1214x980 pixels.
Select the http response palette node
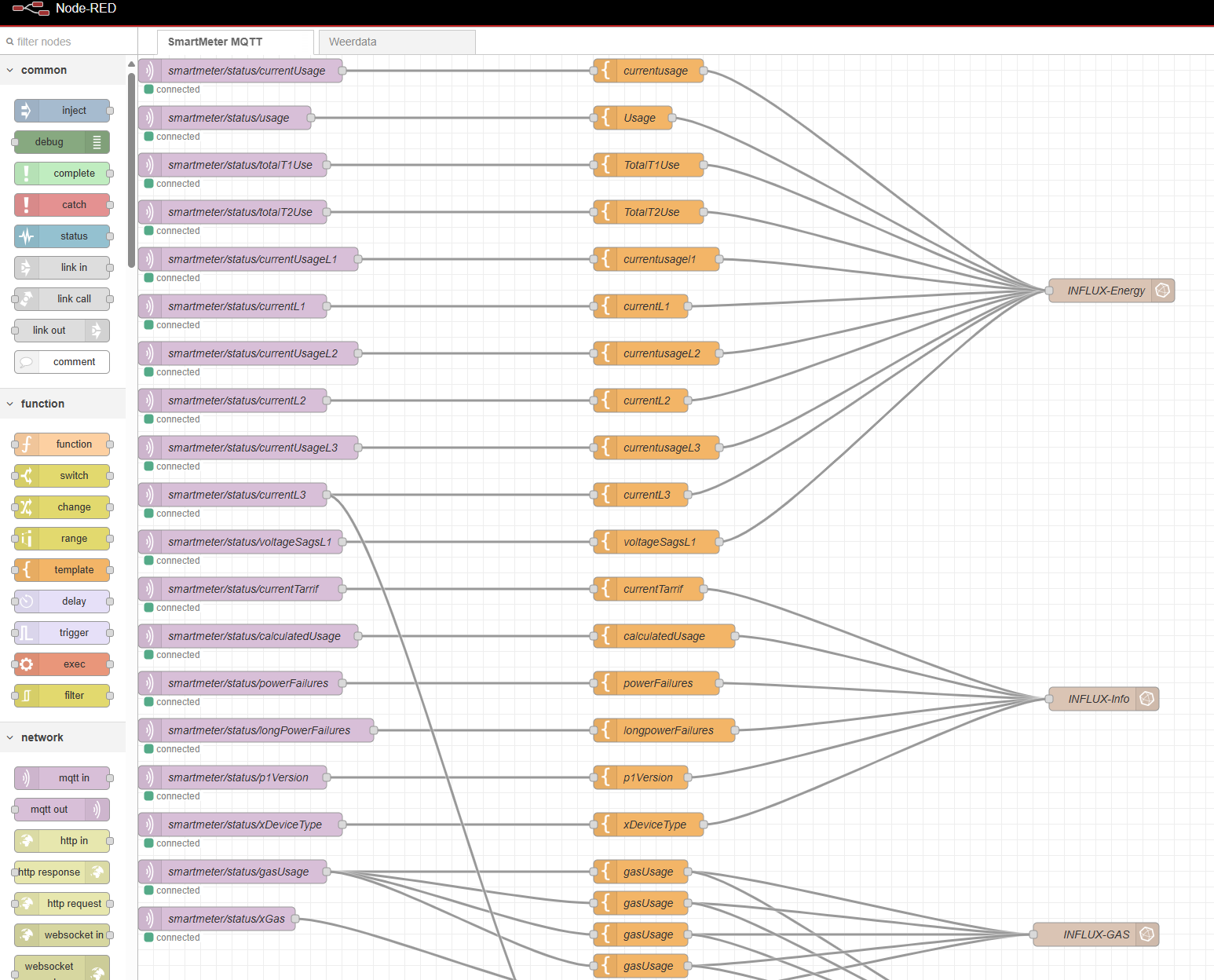(x=62, y=872)
